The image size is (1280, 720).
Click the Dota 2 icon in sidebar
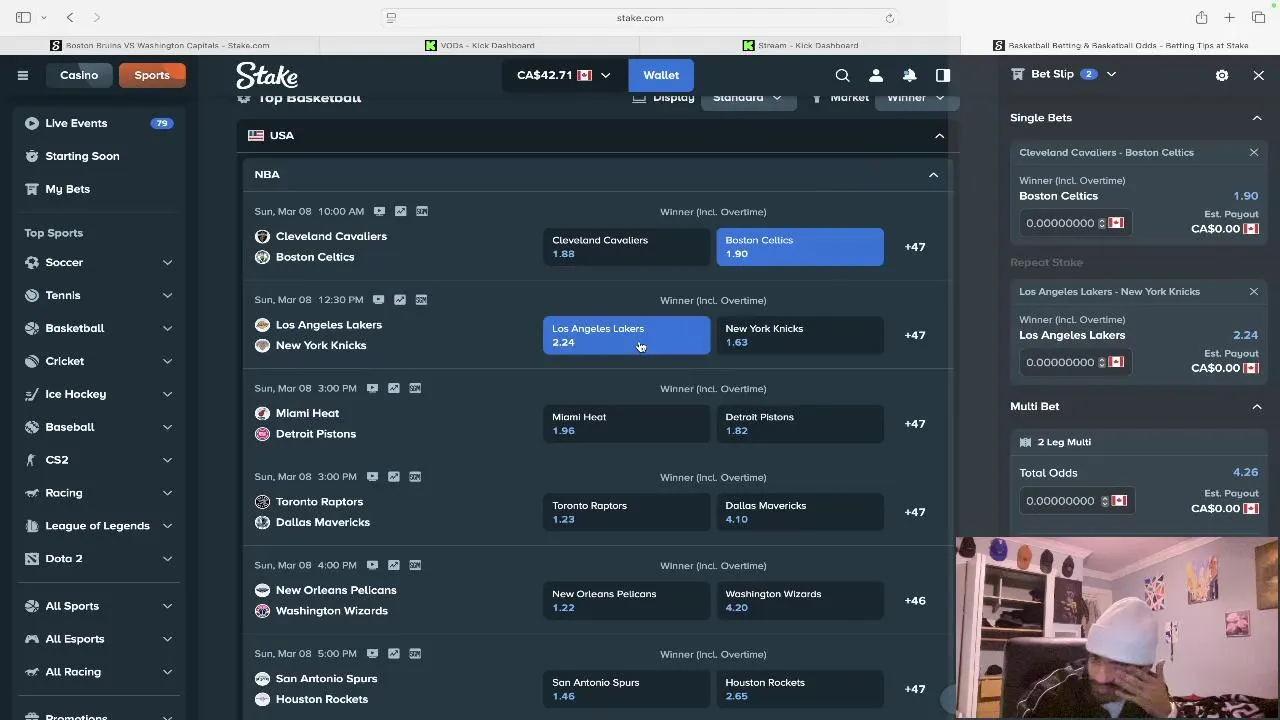pos(32,558)
